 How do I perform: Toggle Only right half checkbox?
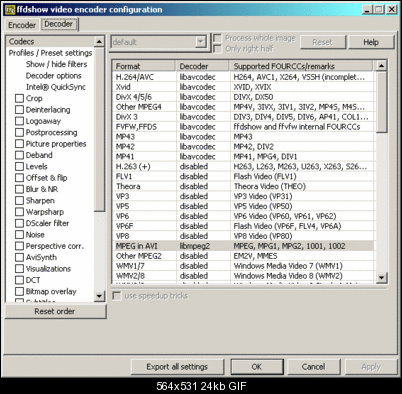click(x=217, y=49)
